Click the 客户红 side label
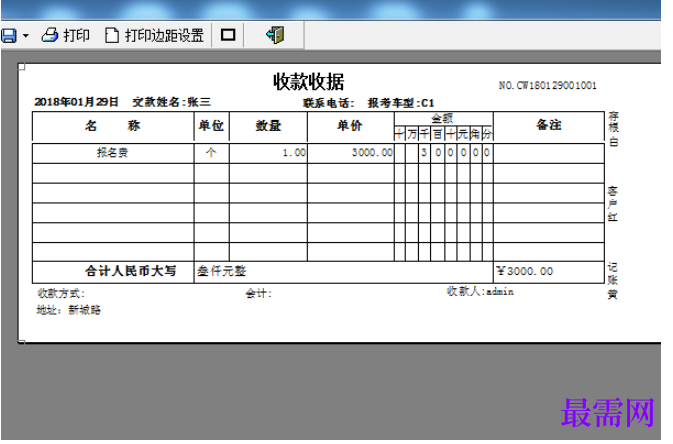 point(613,204)
